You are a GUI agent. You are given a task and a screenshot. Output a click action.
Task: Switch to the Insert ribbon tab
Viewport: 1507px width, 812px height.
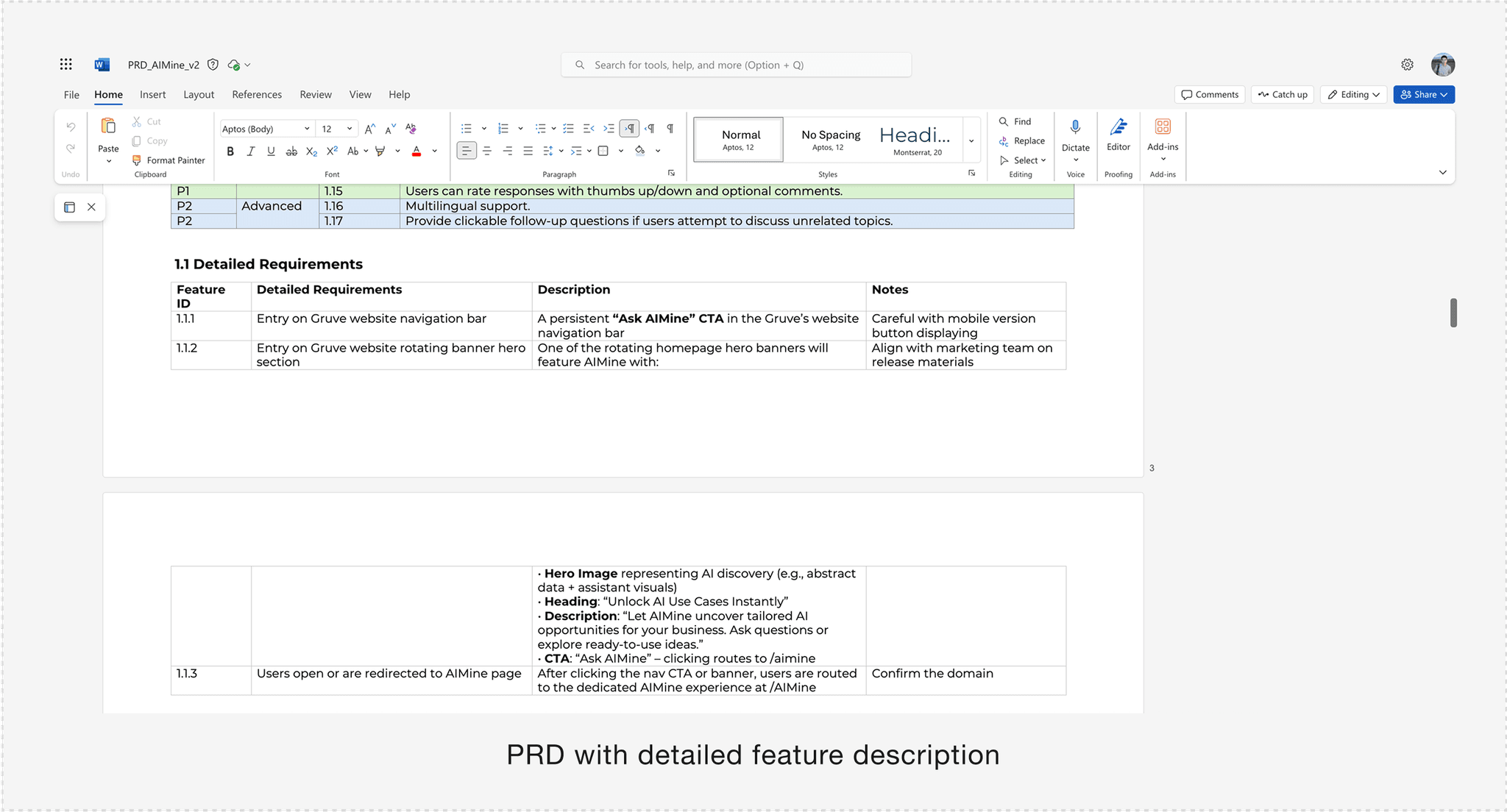point(153,95)
